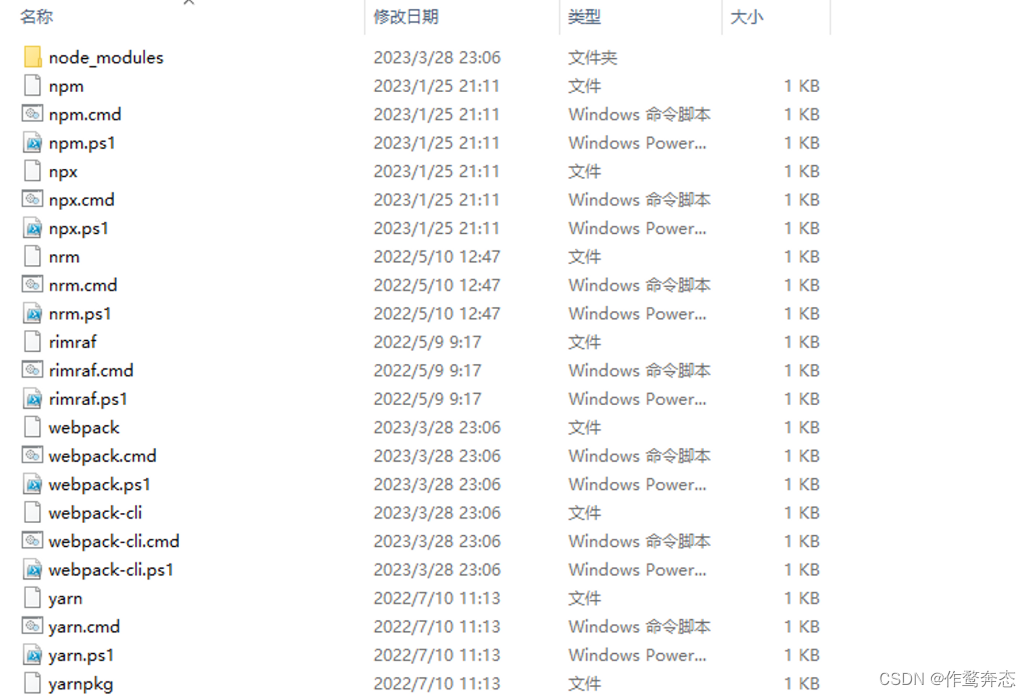Click the yarn.ps1 PowerShell icon

click(32, 656)
